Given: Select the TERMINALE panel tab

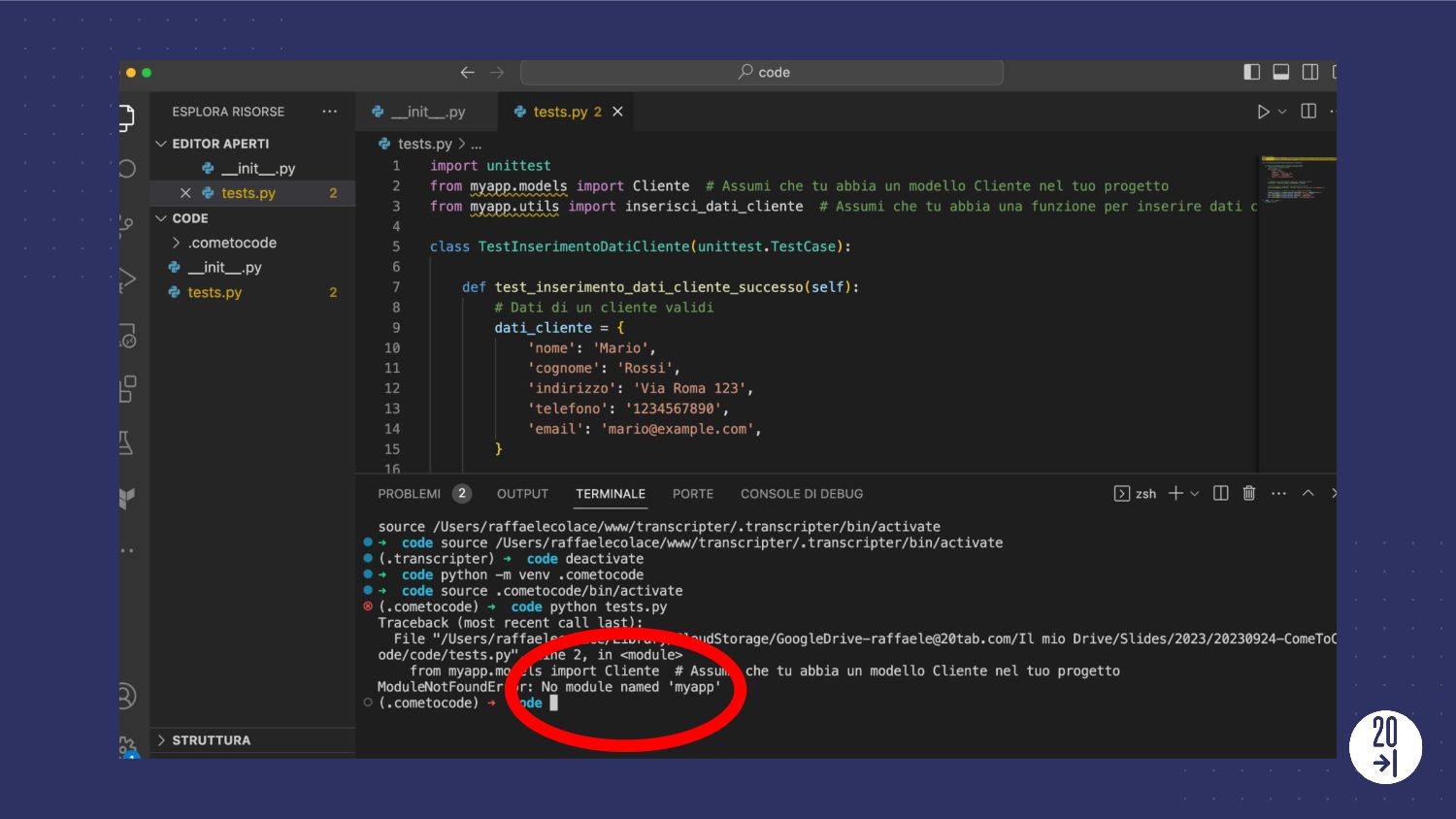Looking at the screenshot, I should point(611,494).
